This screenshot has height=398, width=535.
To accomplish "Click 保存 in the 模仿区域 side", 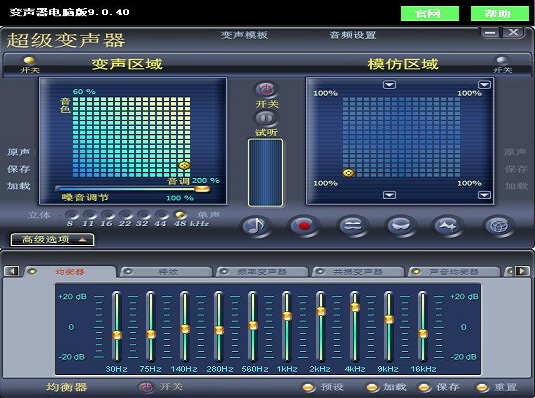I will click(x=515, y=169).
